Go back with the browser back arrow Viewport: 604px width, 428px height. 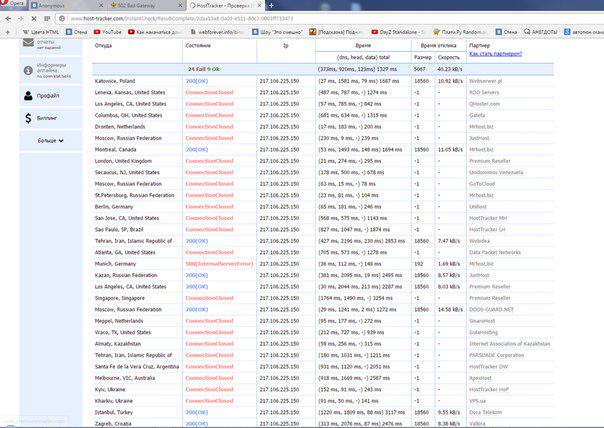pyautogui.click(x=8, y=18)
